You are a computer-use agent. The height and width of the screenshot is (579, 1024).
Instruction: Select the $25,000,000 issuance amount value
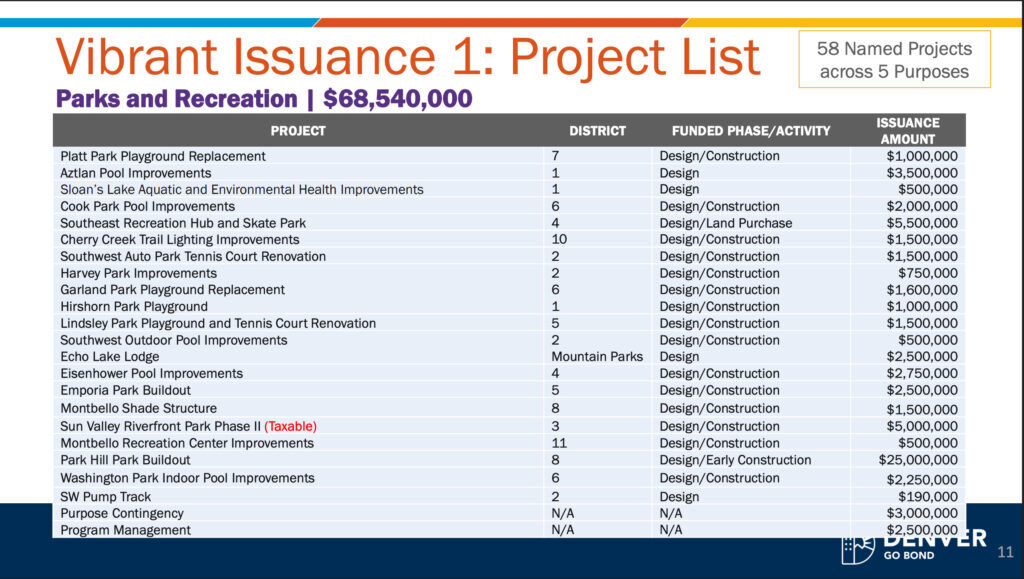[x=918, y=460]
